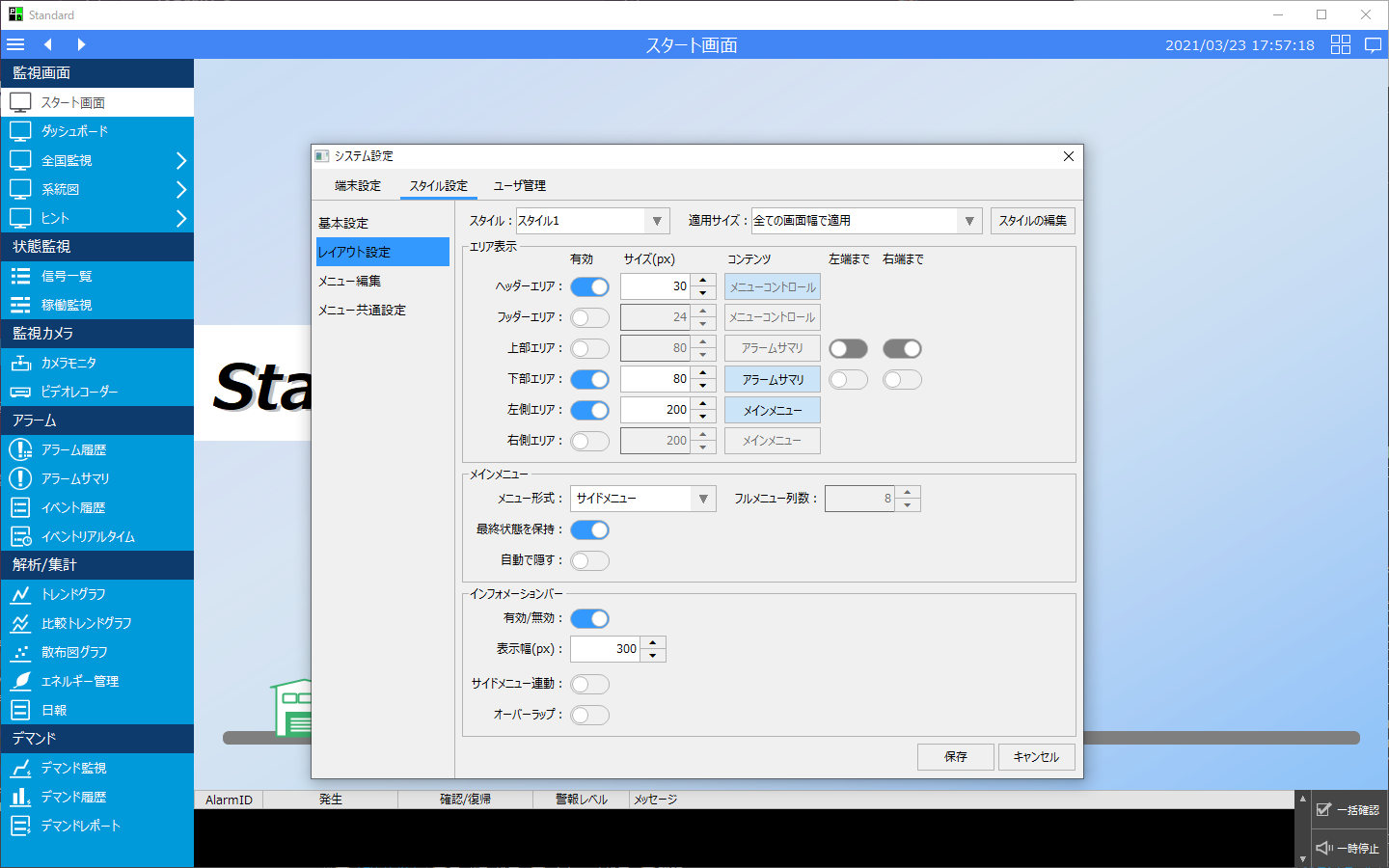Toggle フッターエリア enabled switch

(x=589, y=317)
